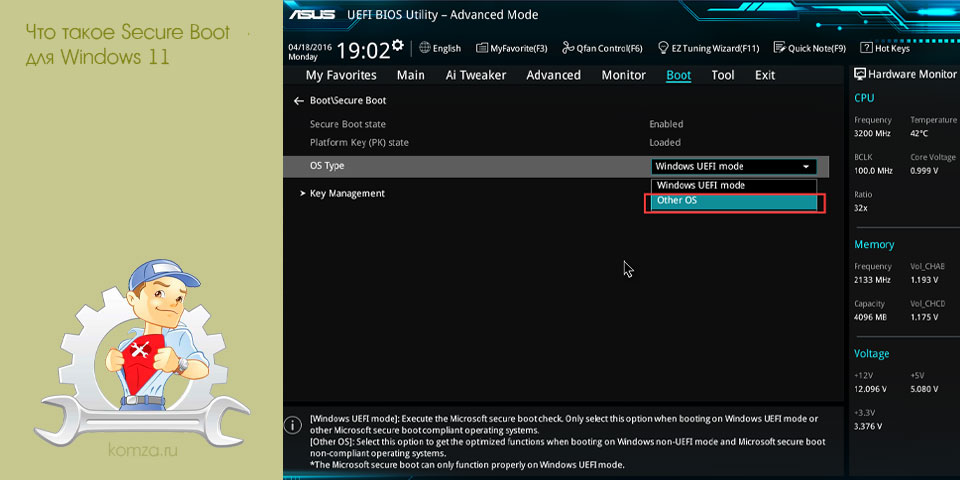This screenshot has width=960, height=480.
Task: Click the CPU heading in Hardware Monitor
Action: (x=864, y=98)
